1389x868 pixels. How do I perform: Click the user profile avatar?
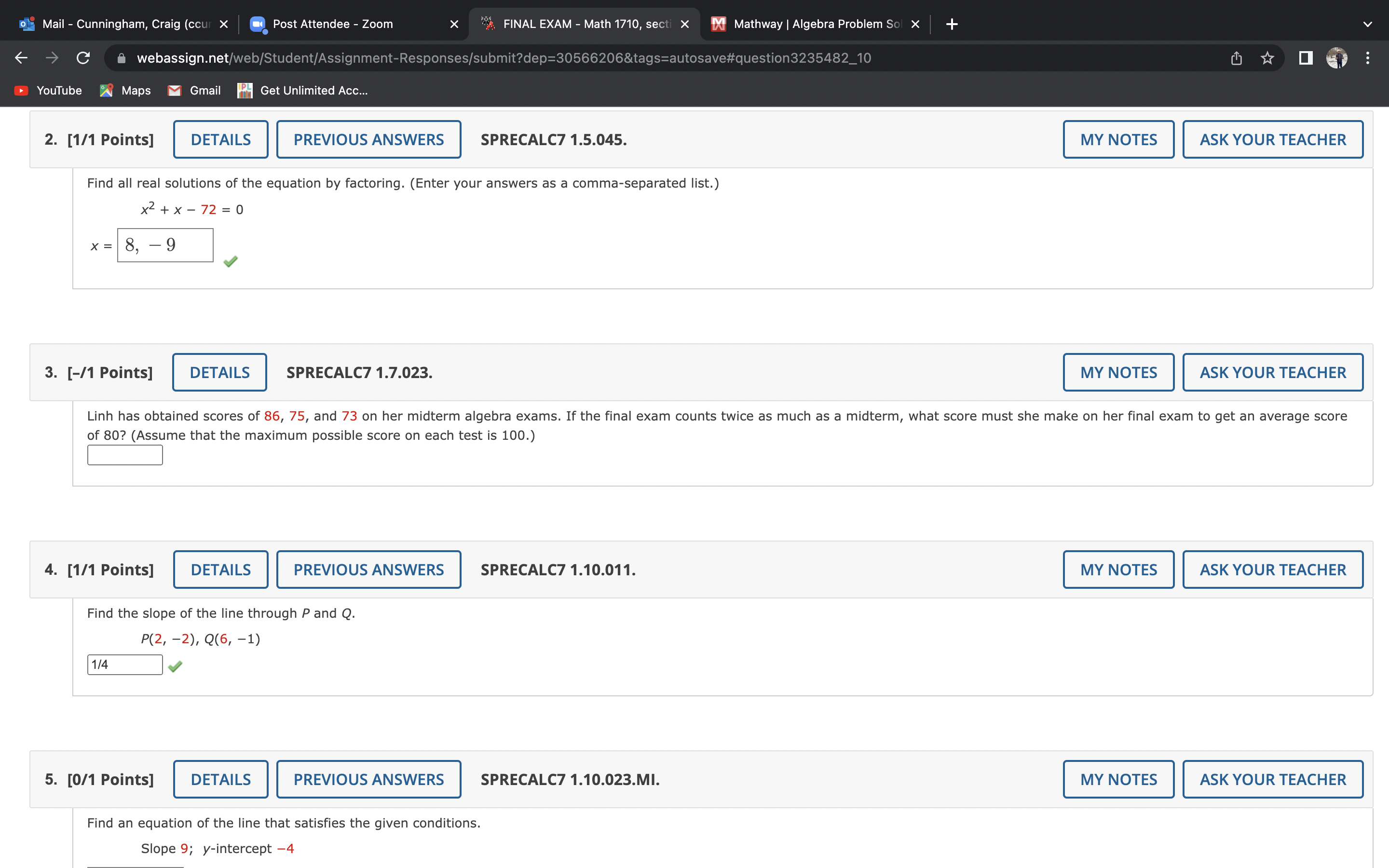1336,58
